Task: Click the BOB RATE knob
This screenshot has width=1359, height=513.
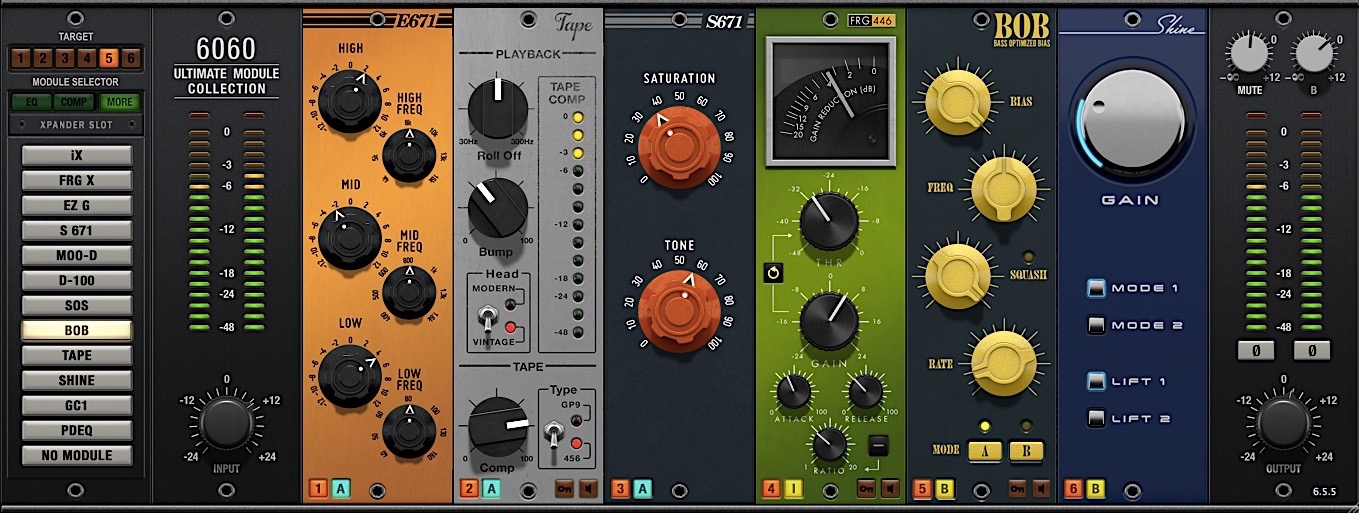Action: tap(1004, 361)
